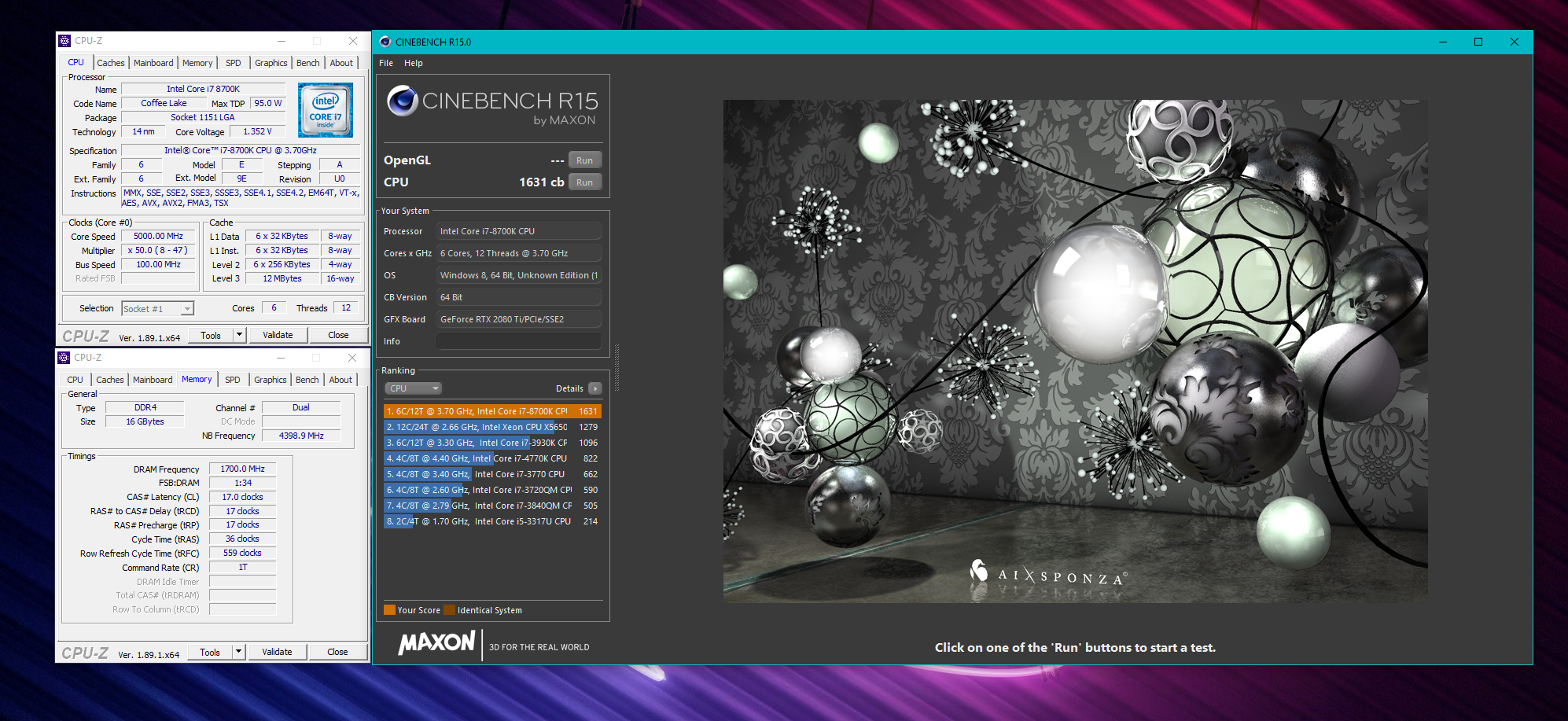1568x721 pixels.
Task: Run the OpenGL benchmark
Action: coord(584,160)
